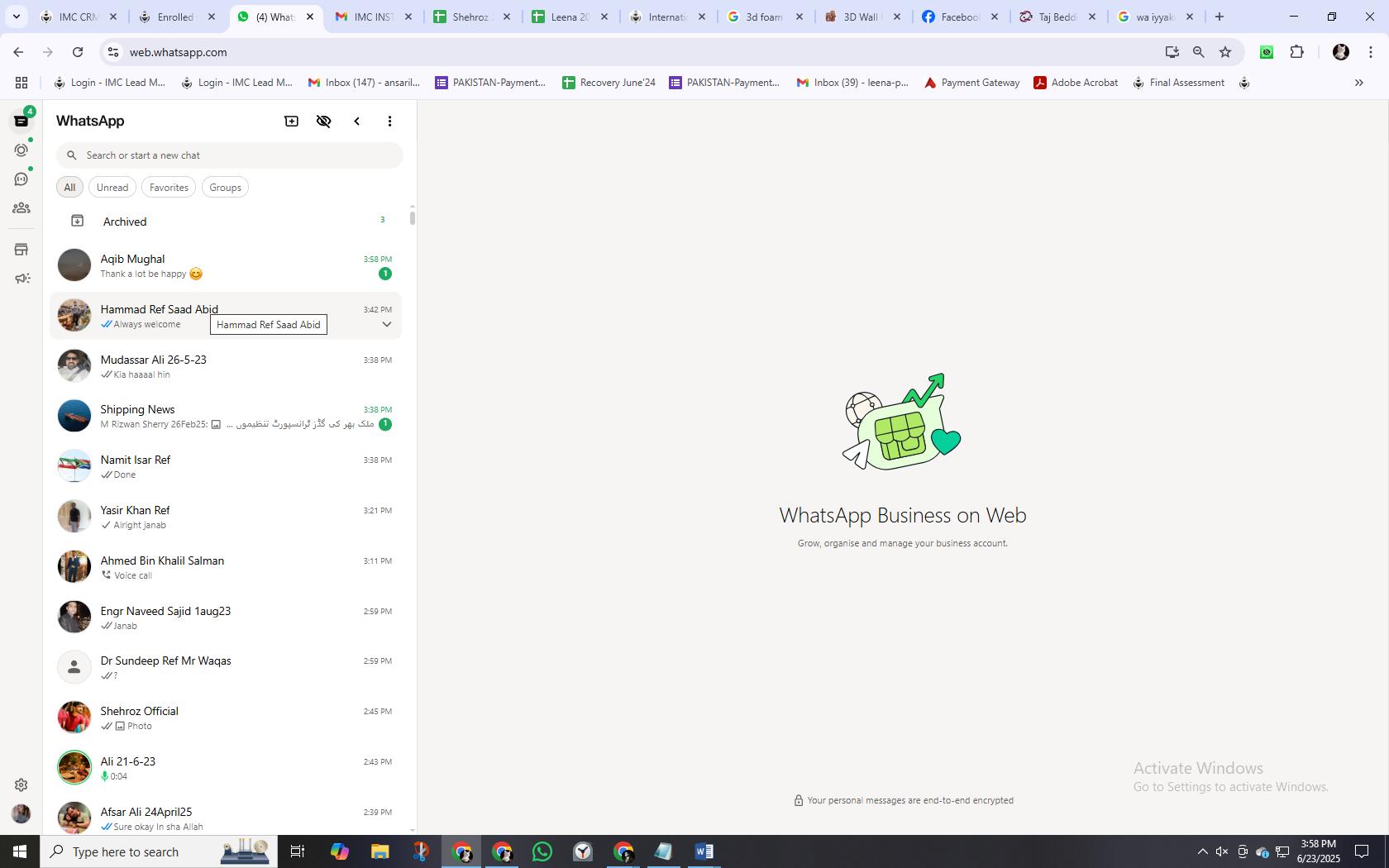Switch to the IMC CRM browser tab
Viewport: 1389px width, 868px height.
click(79, 17)
